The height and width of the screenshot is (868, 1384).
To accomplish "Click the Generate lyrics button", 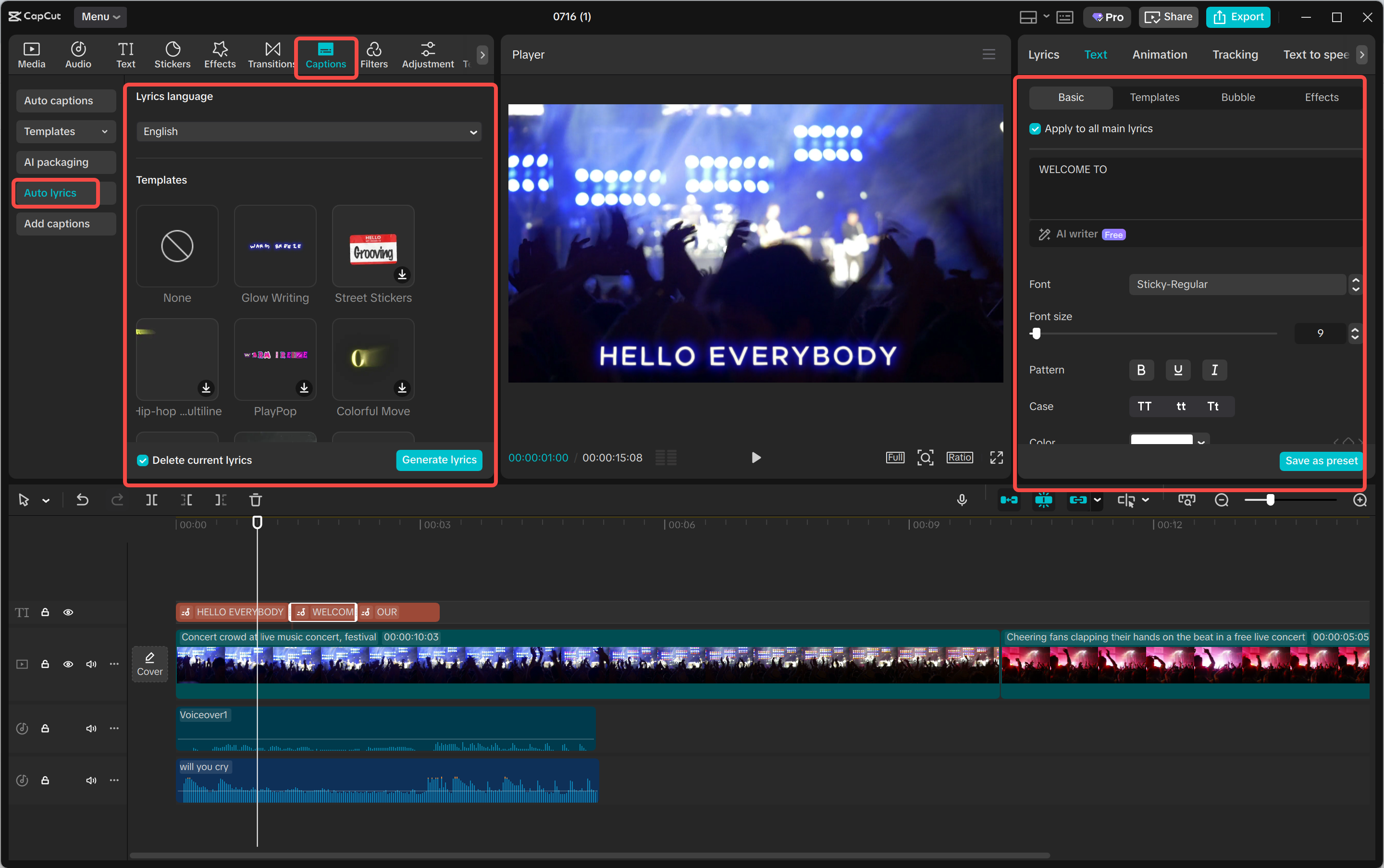I will click(439, 460).
